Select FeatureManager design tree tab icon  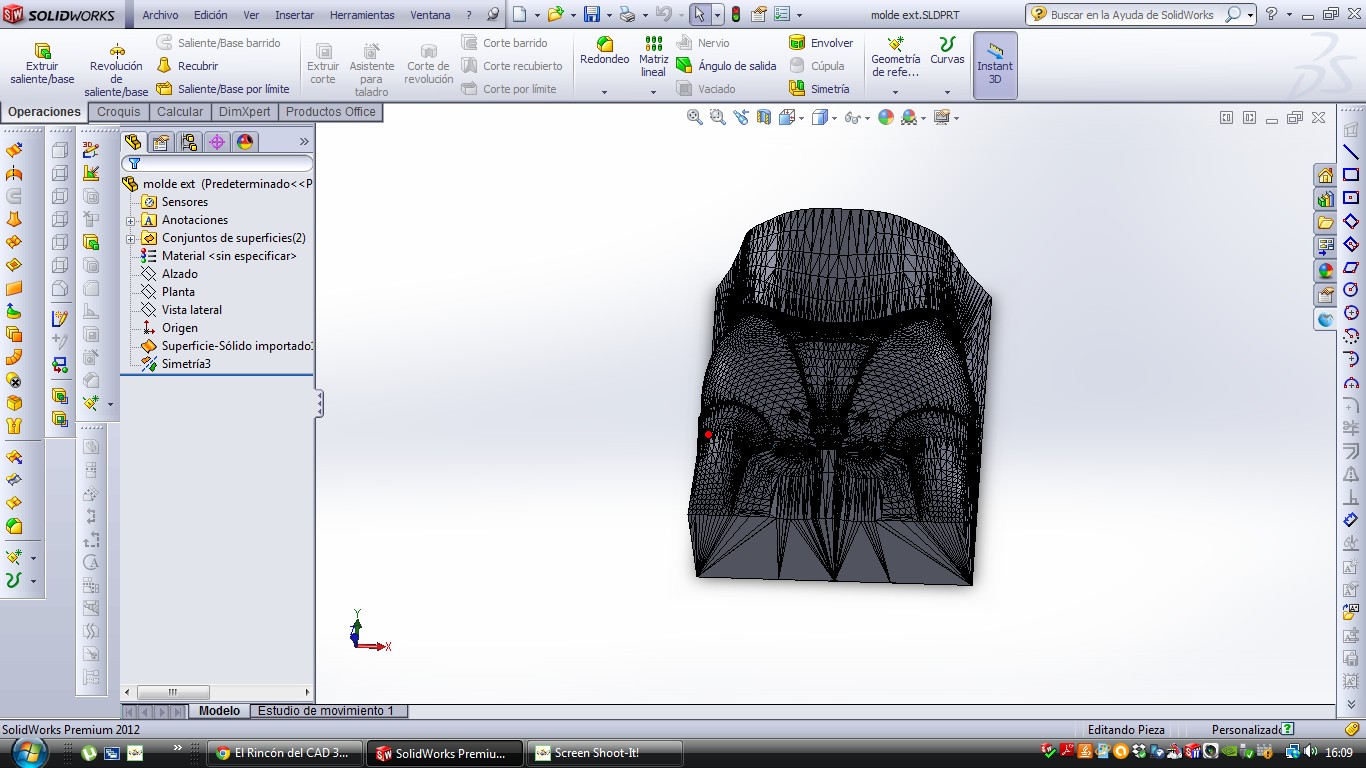[133, 142]
